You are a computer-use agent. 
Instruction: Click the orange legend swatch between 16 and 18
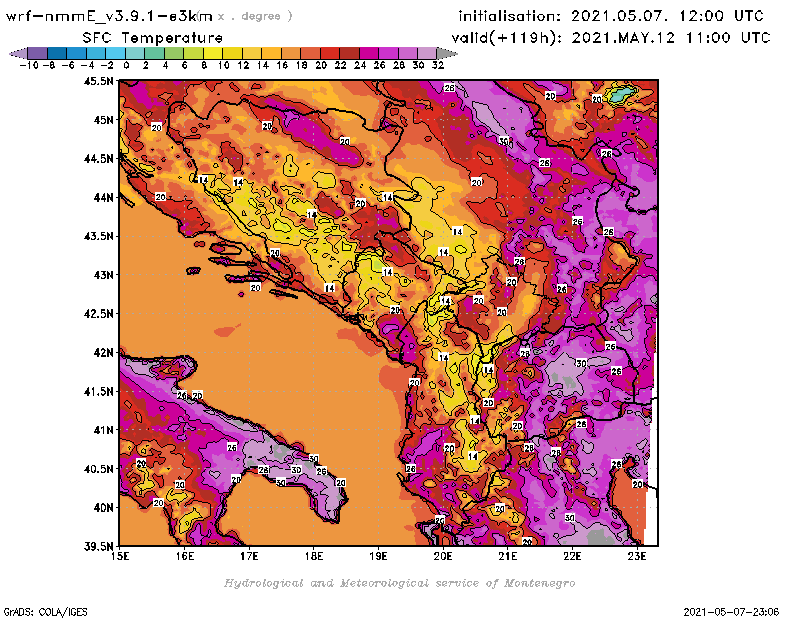[x=290, y=53]
